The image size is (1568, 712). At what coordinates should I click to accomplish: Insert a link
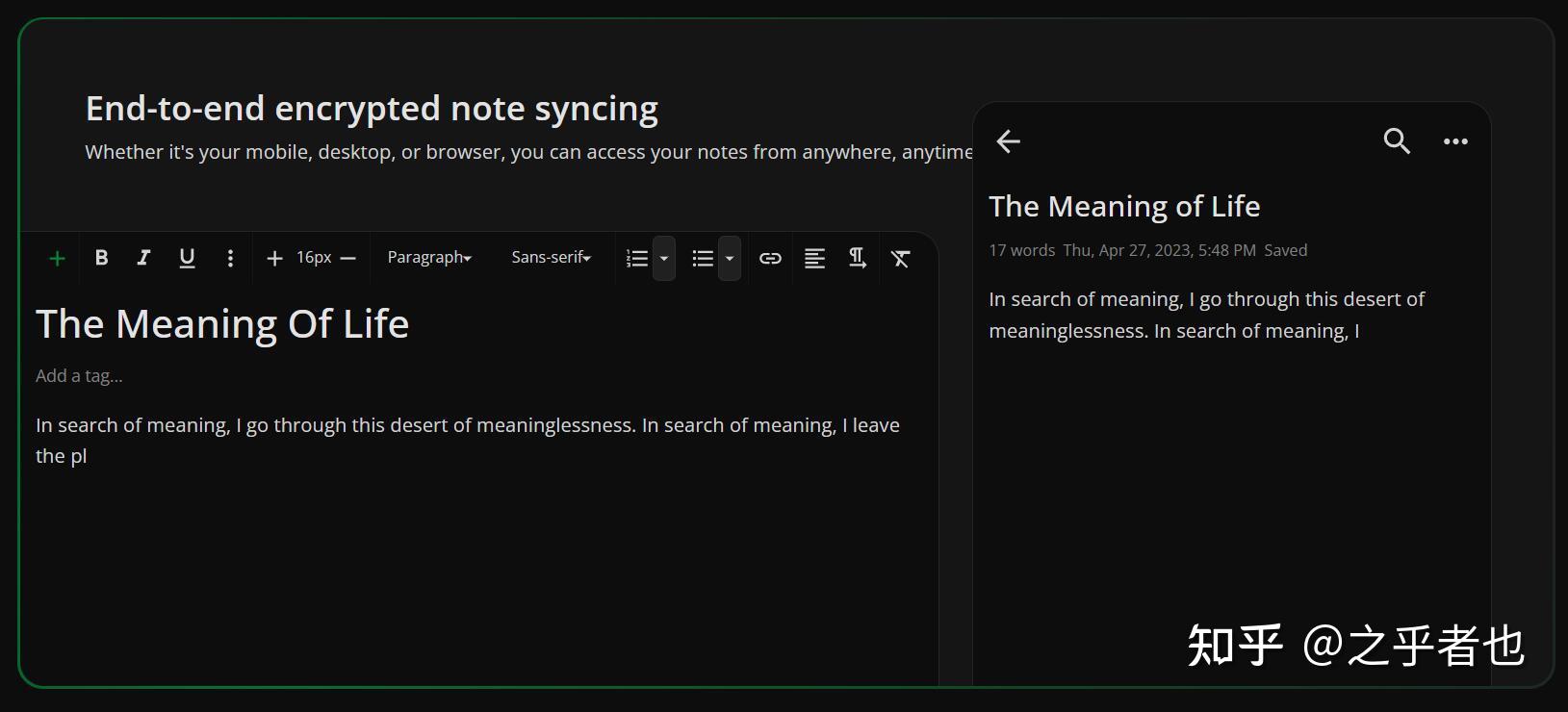coord(770,258)
